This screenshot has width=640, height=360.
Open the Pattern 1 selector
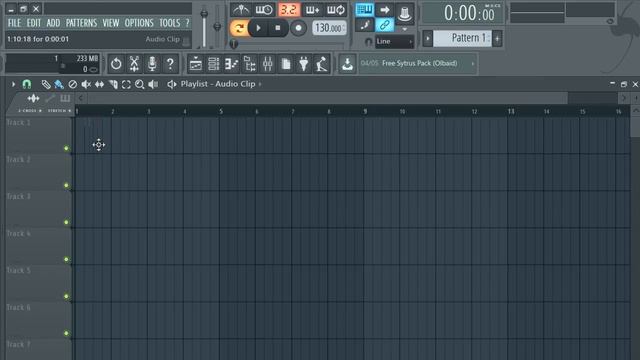click(x=462, y=38)
